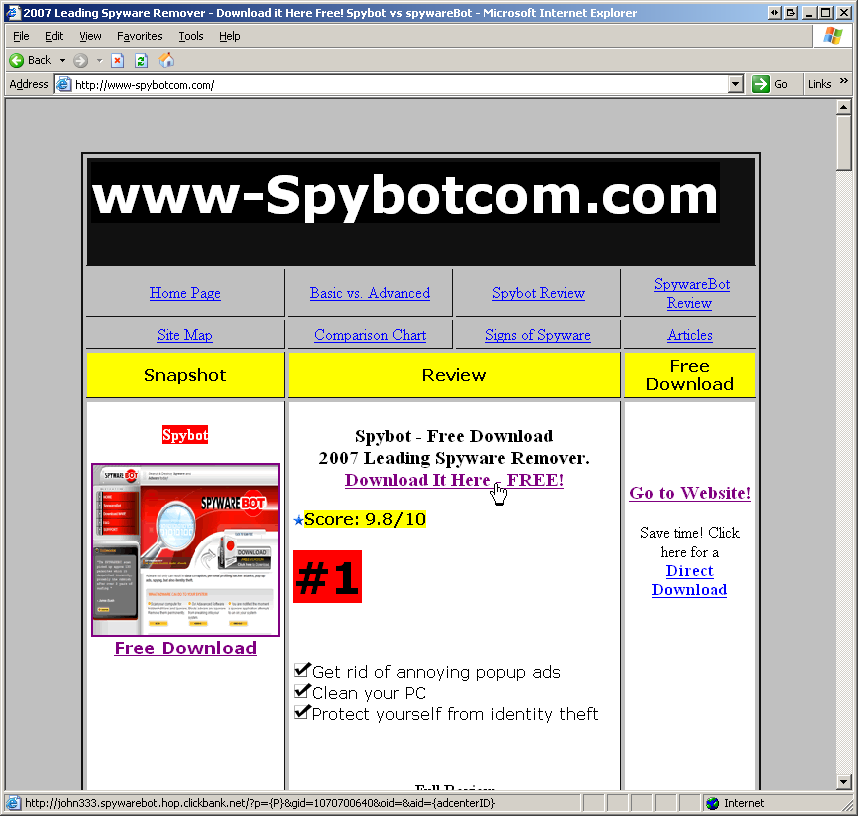Click the Stop loading icon

tap(118, 60)
